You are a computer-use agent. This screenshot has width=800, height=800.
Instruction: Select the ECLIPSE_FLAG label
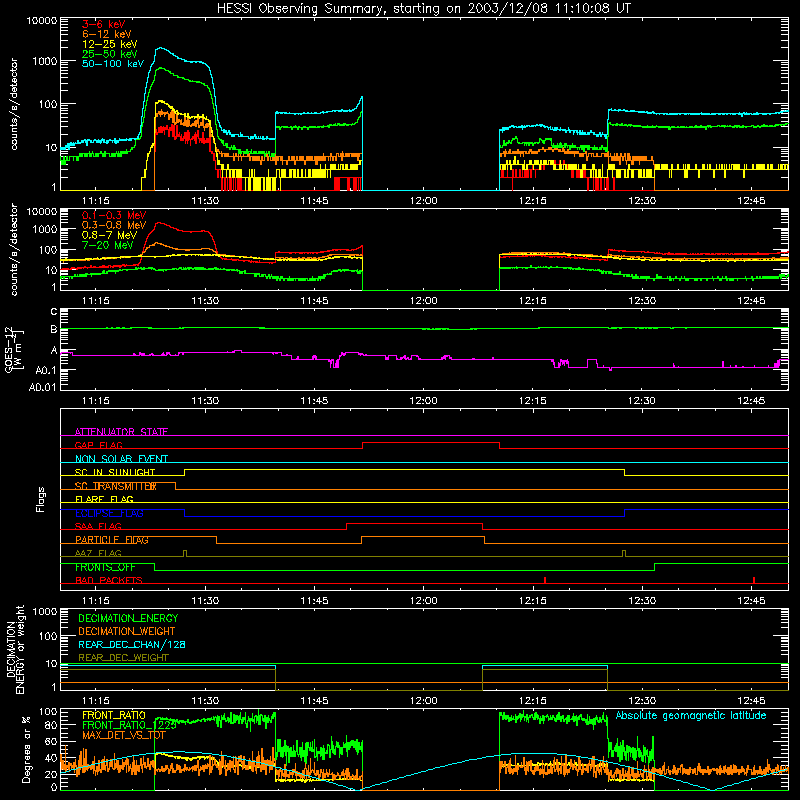coord(109,513)
